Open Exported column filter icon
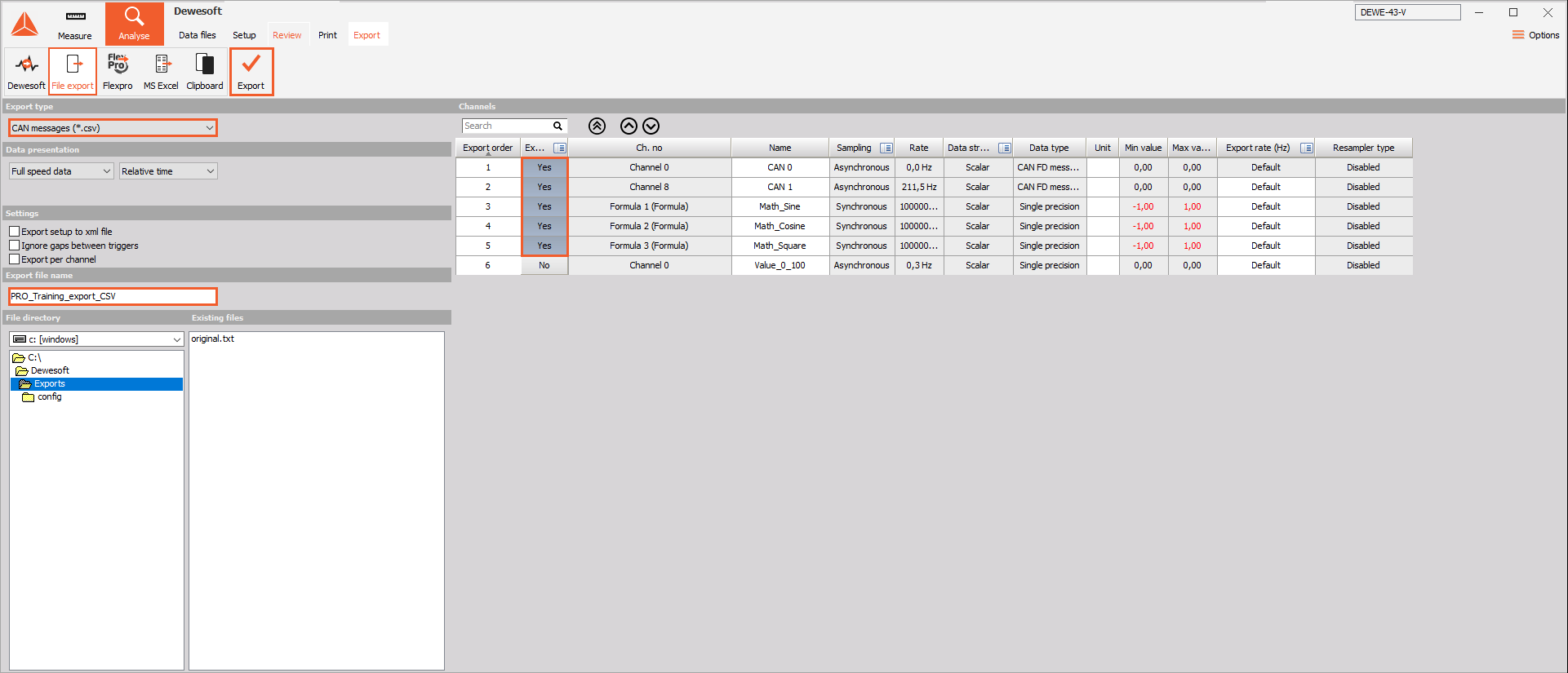This screenshot has width=1568, height=673. tap(560, 148)
